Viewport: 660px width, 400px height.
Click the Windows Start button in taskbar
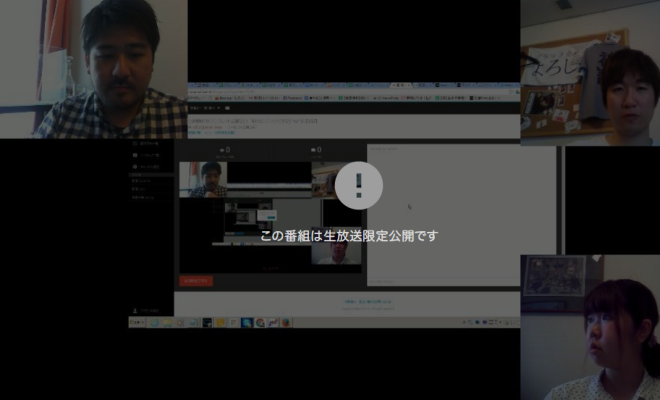coord(135,322)
